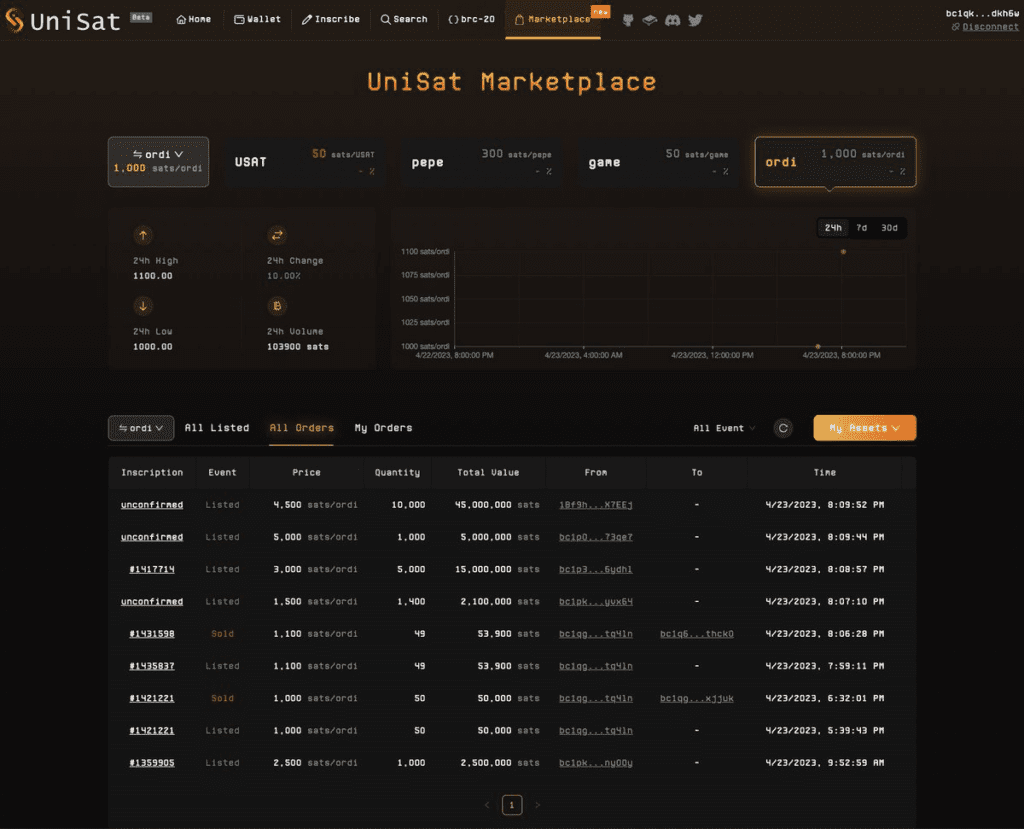This screenshot has width=1024, height=829.
Task: Open the Discord icon link
Action: (x=673, y=20)
